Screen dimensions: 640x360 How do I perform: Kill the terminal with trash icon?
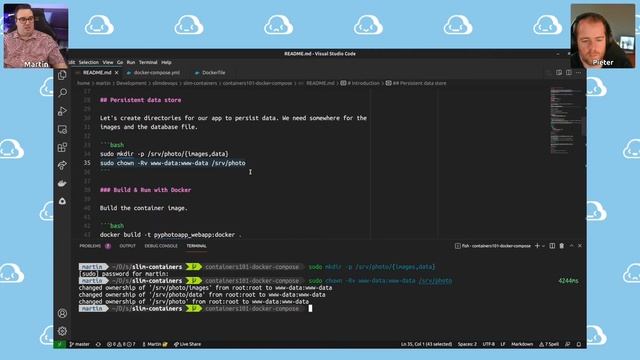[x=562, y=246]
